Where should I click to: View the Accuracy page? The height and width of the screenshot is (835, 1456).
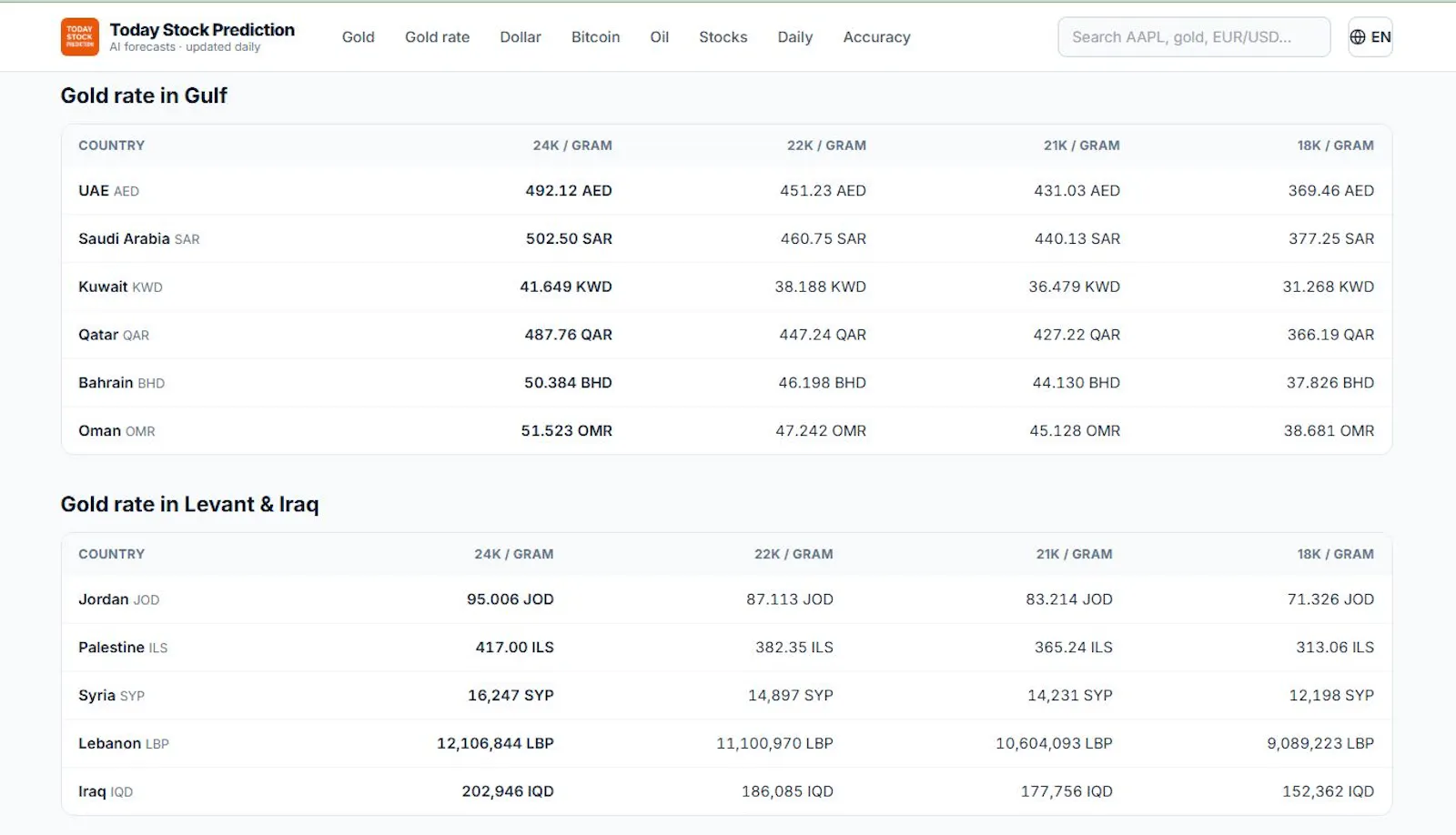pos(876,37)
